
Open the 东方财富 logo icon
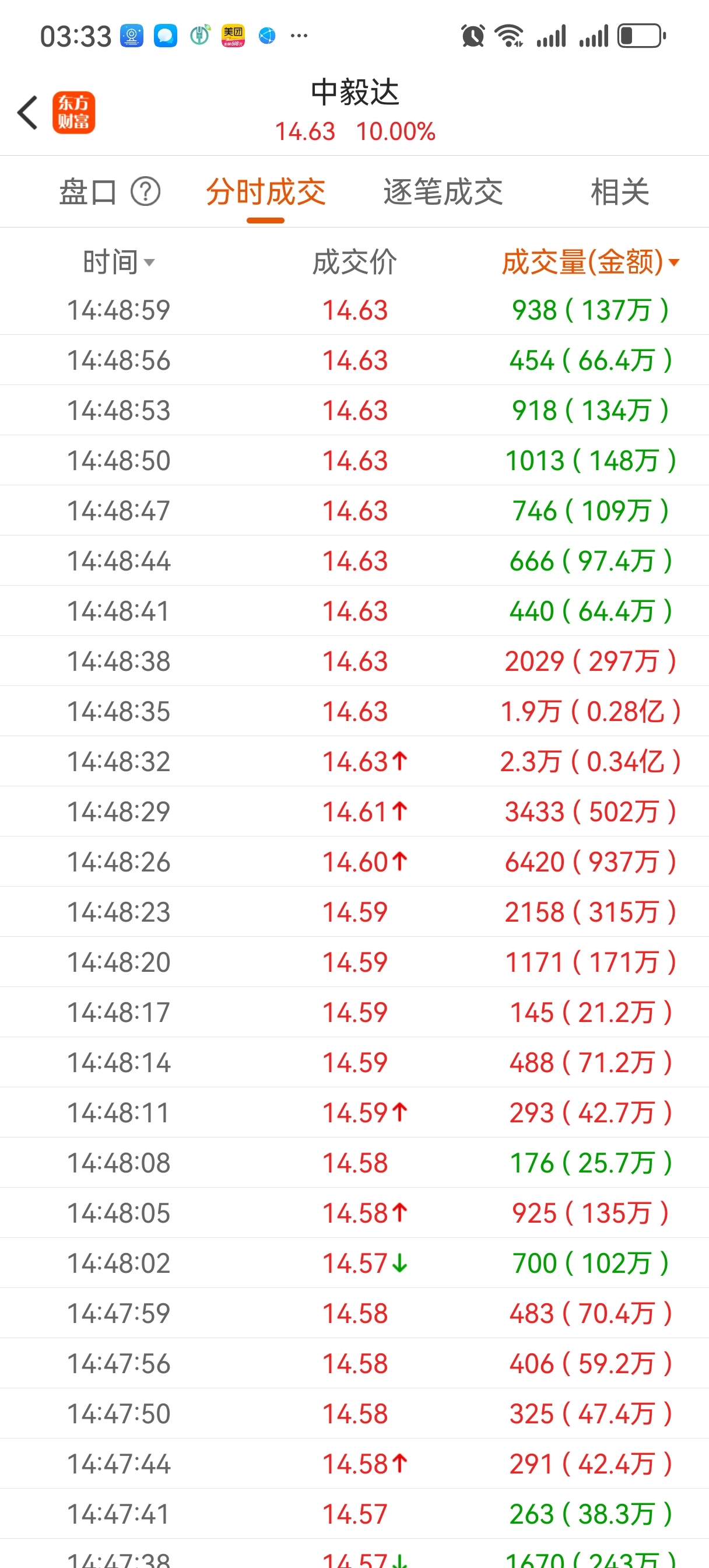(73, 113)
